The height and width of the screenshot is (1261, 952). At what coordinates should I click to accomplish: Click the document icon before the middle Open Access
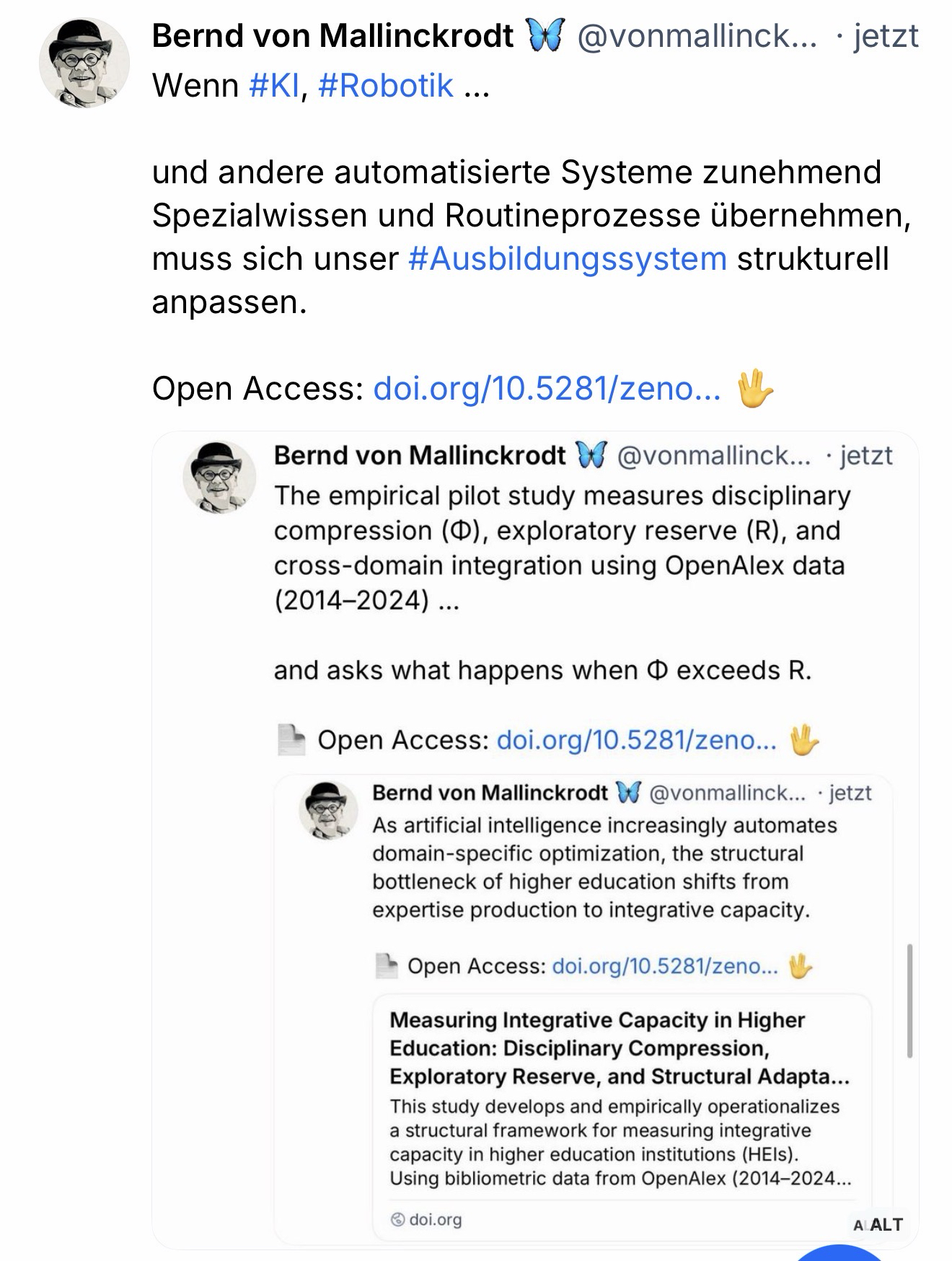[x=291, y=740]
